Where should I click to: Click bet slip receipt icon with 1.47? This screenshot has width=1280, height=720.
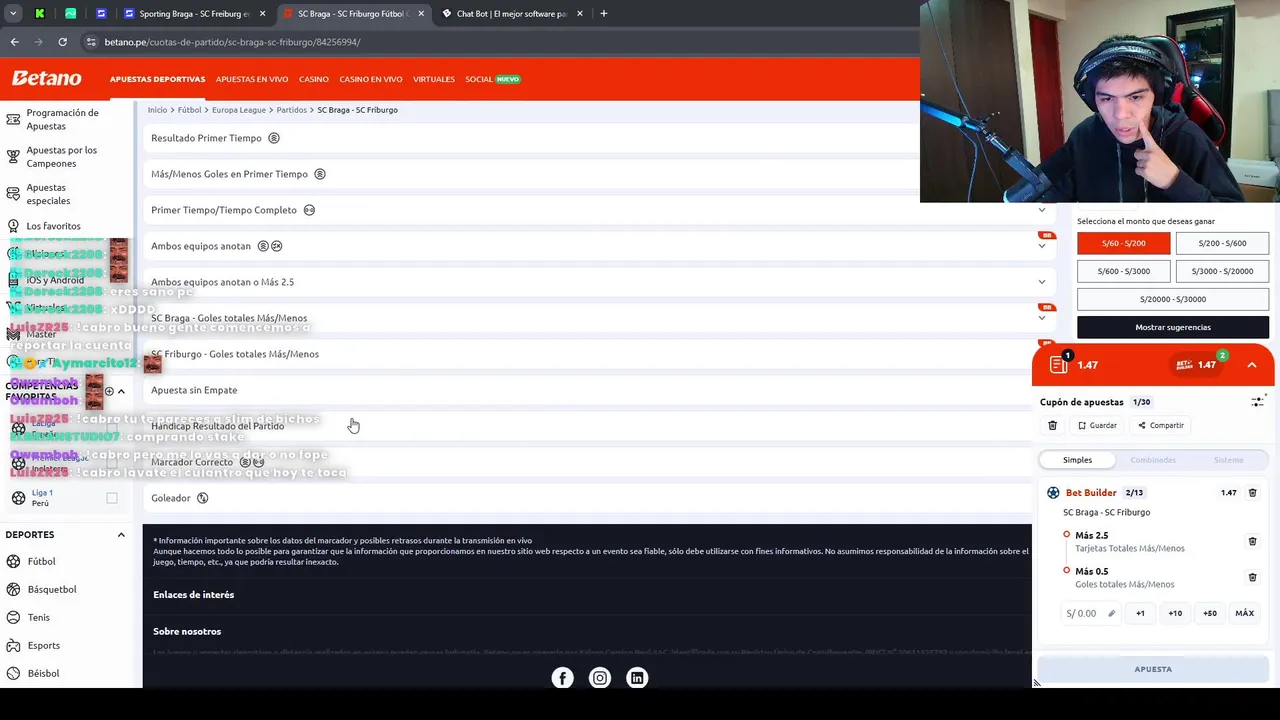point(1059,364)
